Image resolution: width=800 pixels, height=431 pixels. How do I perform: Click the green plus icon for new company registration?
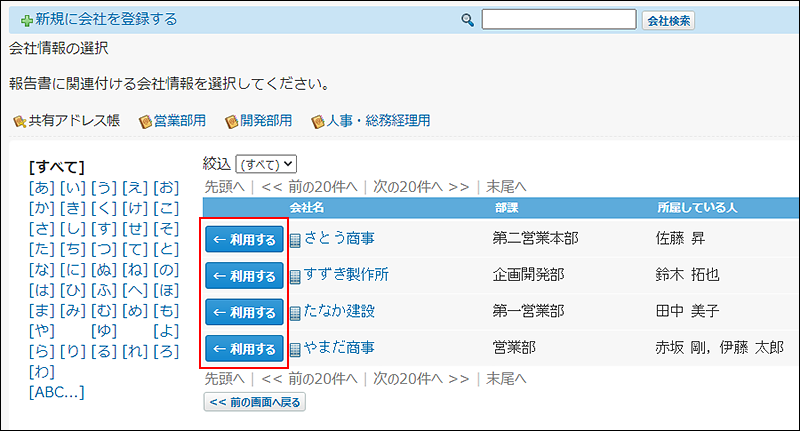(x=27, y=21)
